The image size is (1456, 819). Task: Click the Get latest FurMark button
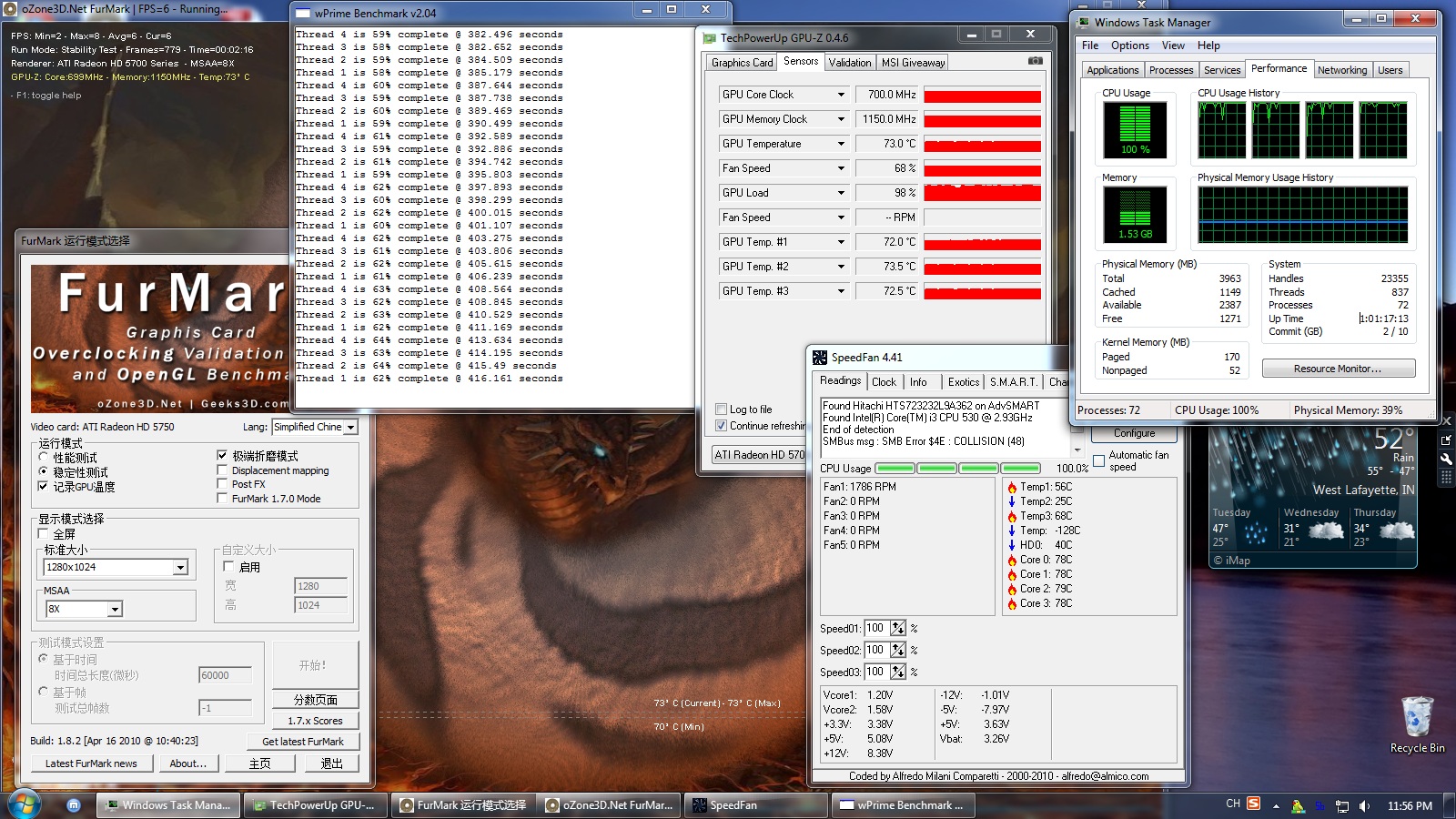point(303,742)
